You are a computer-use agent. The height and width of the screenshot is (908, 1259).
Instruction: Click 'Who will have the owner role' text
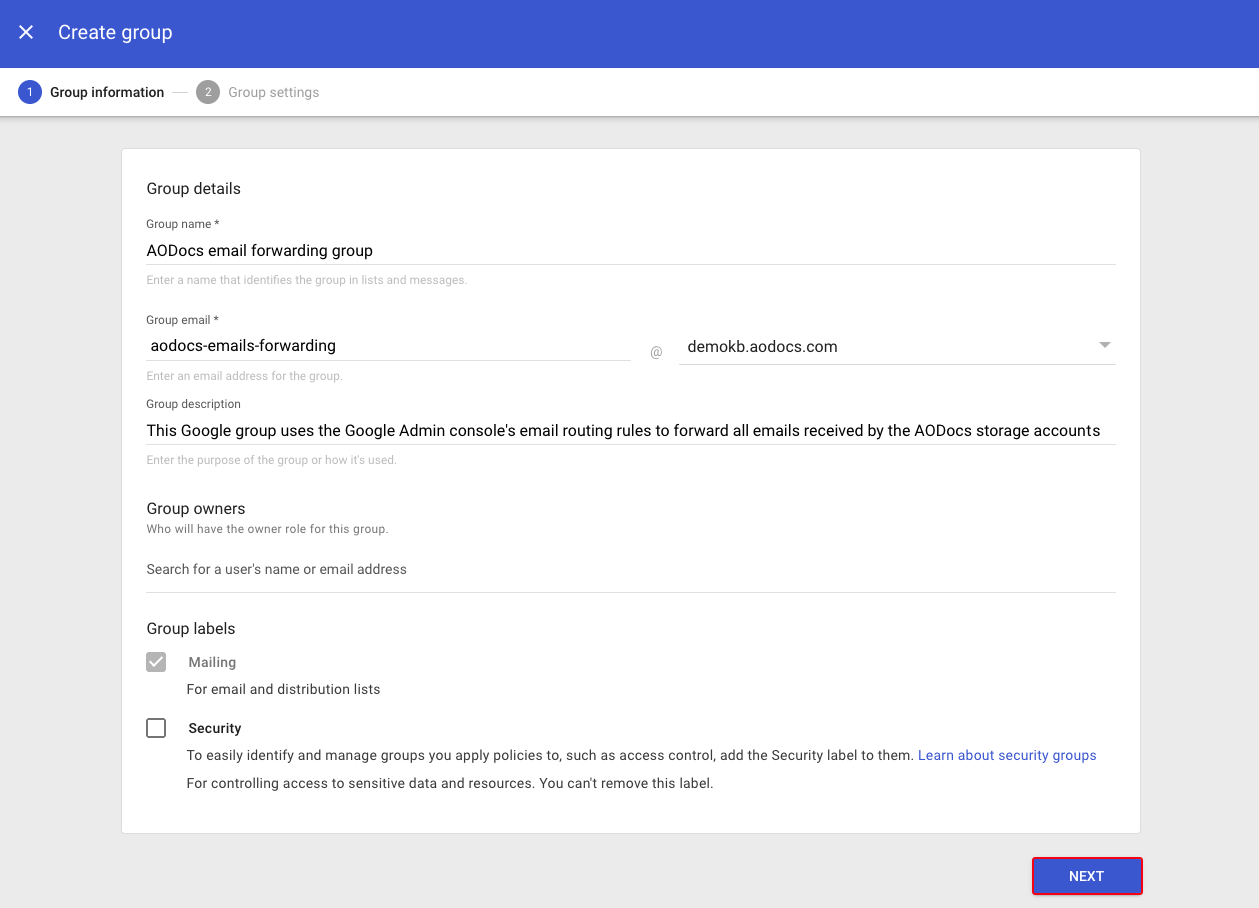(x=267, y=529)
